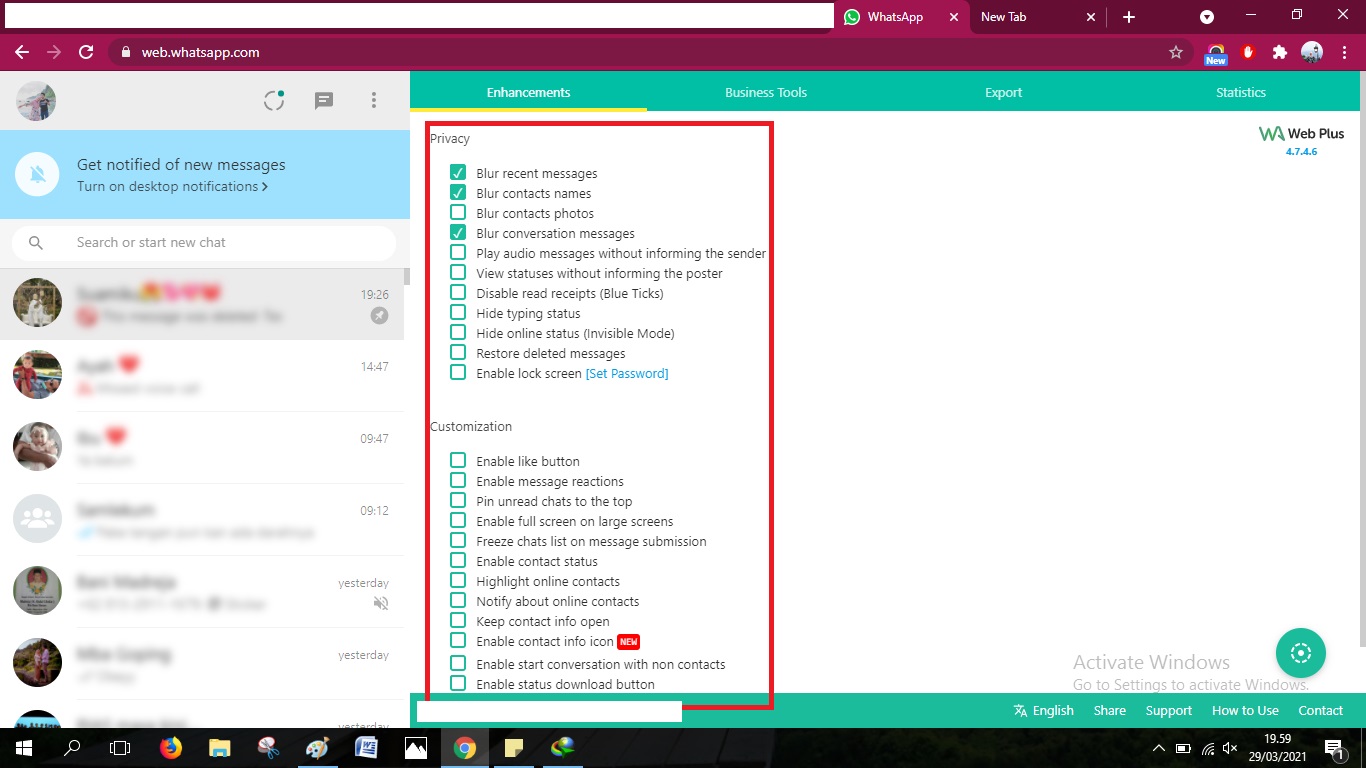Screen dimensions: 1366x768
Task: Switch to the Business Tools tab
Action: click(765, 92)
